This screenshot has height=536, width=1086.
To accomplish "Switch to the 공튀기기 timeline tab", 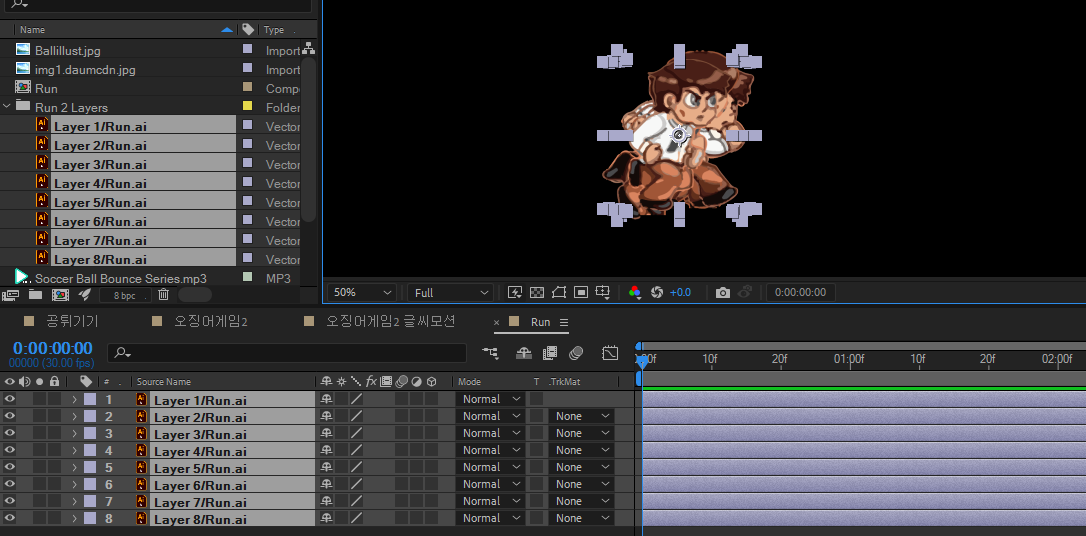I will click(72, 321).
